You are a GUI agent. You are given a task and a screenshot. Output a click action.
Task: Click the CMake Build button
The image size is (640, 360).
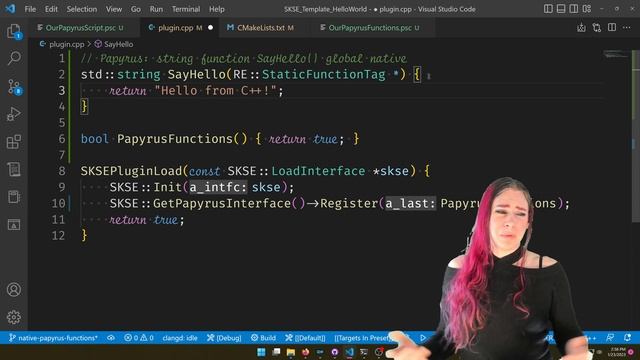(263, 338)
